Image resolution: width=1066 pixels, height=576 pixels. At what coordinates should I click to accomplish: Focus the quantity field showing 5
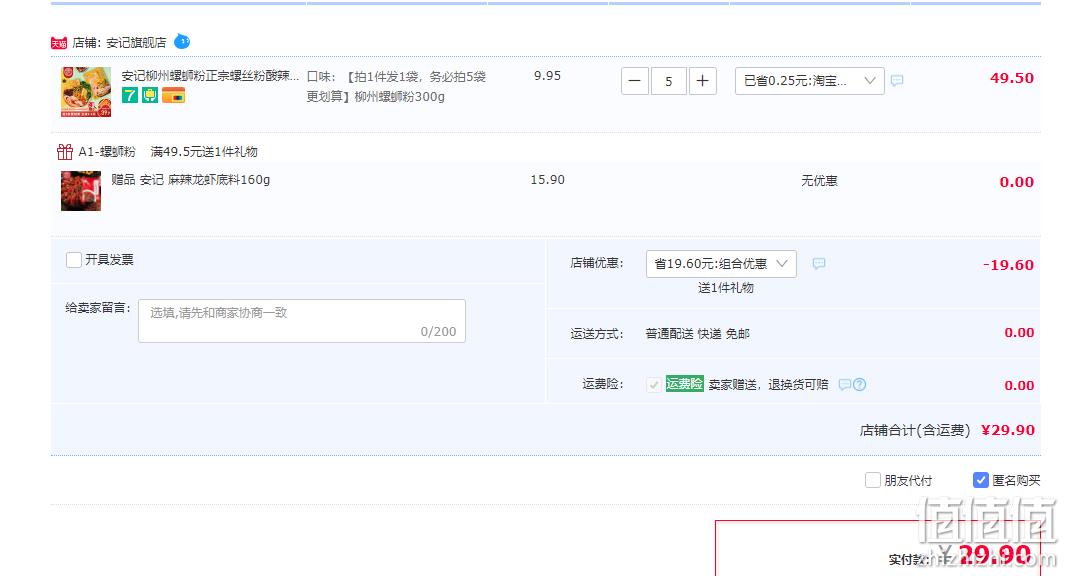(669, 81)
